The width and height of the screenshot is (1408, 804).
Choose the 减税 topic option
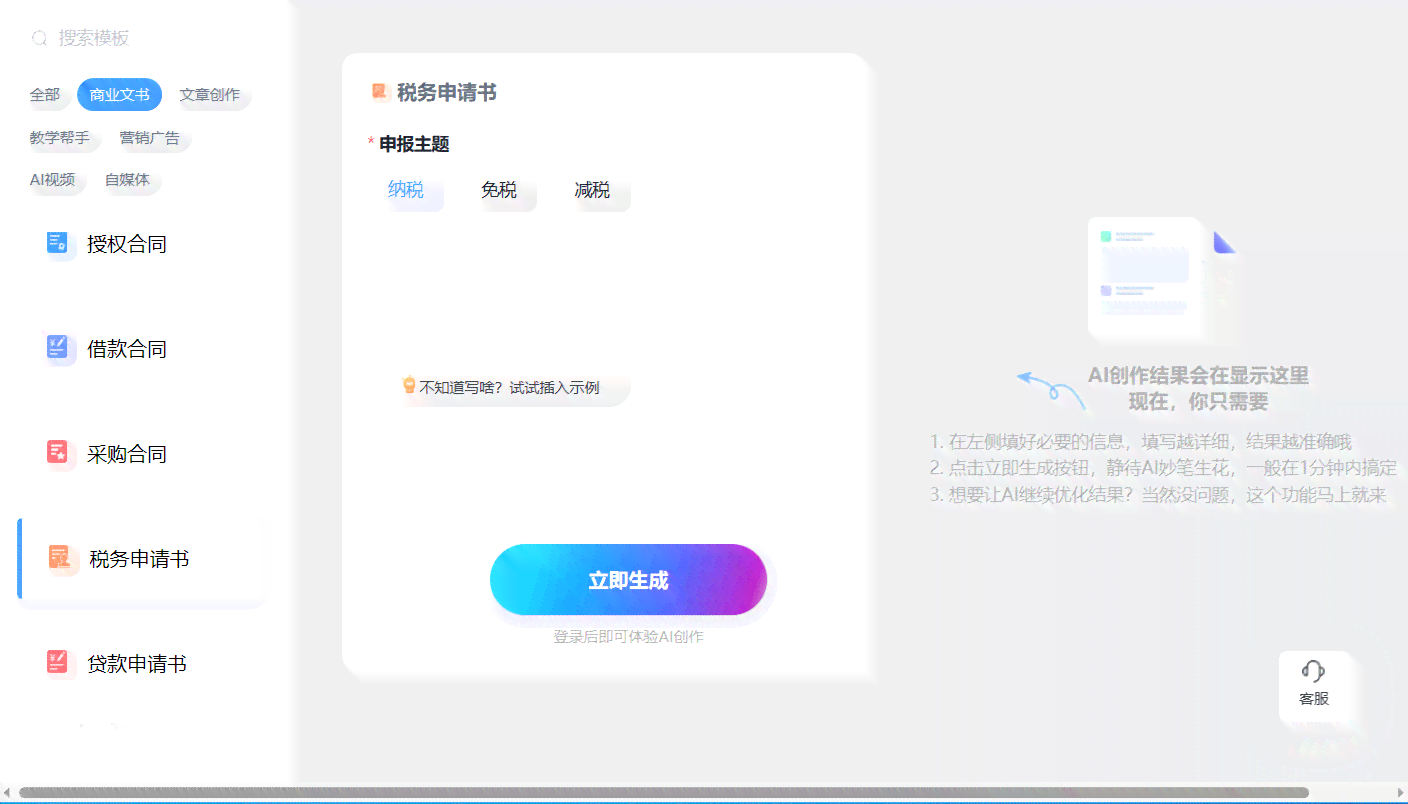click(592, 190)
